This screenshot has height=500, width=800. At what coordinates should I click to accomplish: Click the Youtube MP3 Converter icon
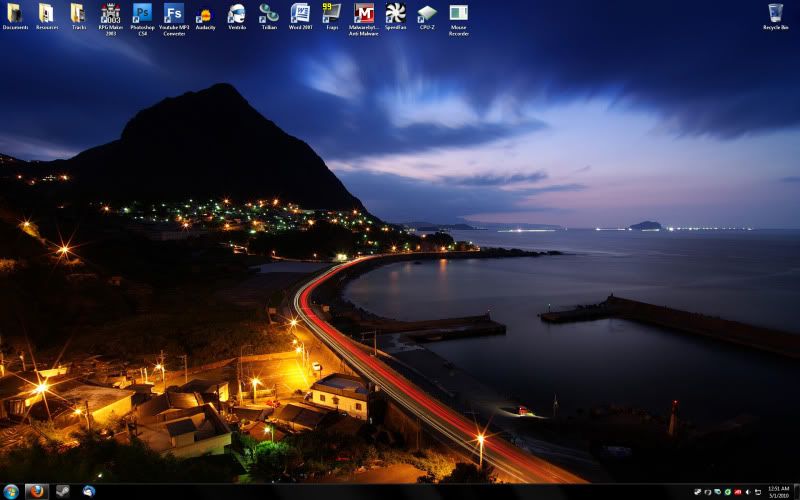pos(174,14)
